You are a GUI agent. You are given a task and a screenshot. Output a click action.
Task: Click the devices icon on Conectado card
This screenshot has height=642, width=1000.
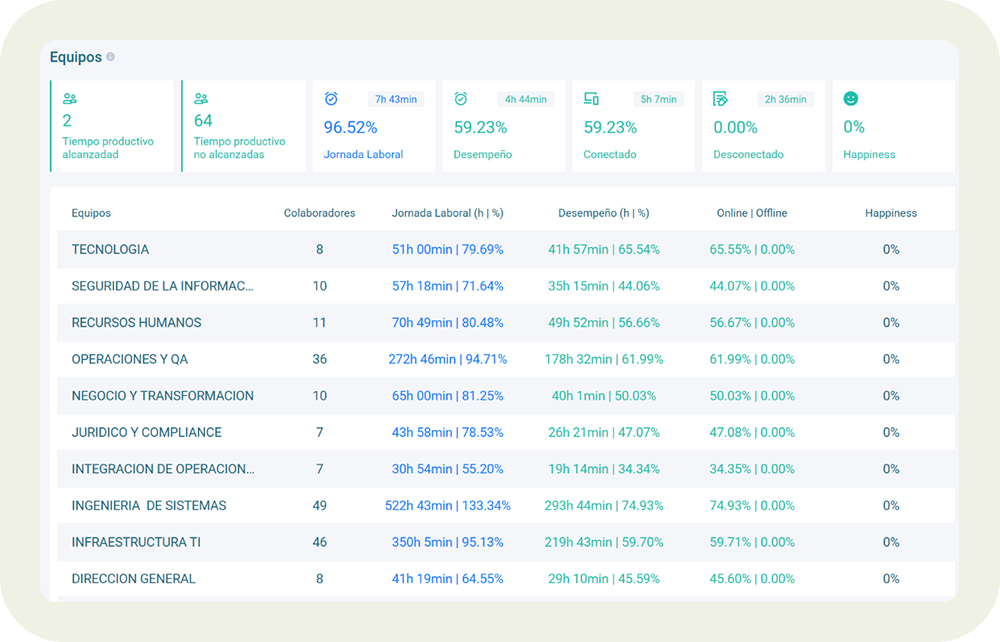point(591,99)
